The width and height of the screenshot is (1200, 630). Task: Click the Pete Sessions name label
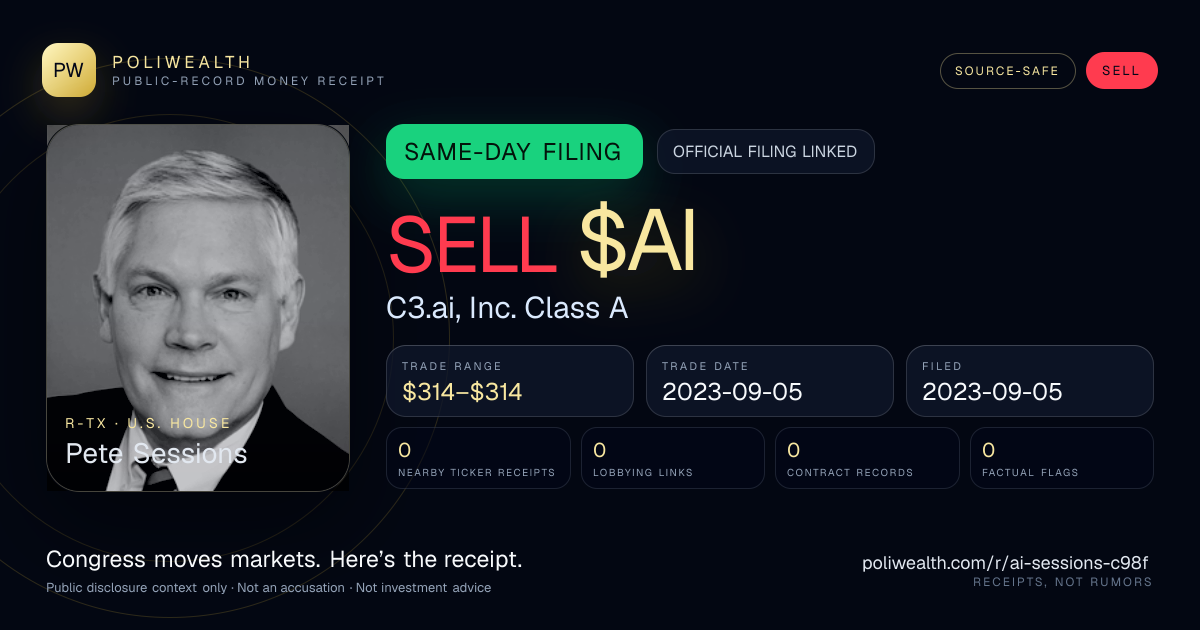[x=156, y=454]
